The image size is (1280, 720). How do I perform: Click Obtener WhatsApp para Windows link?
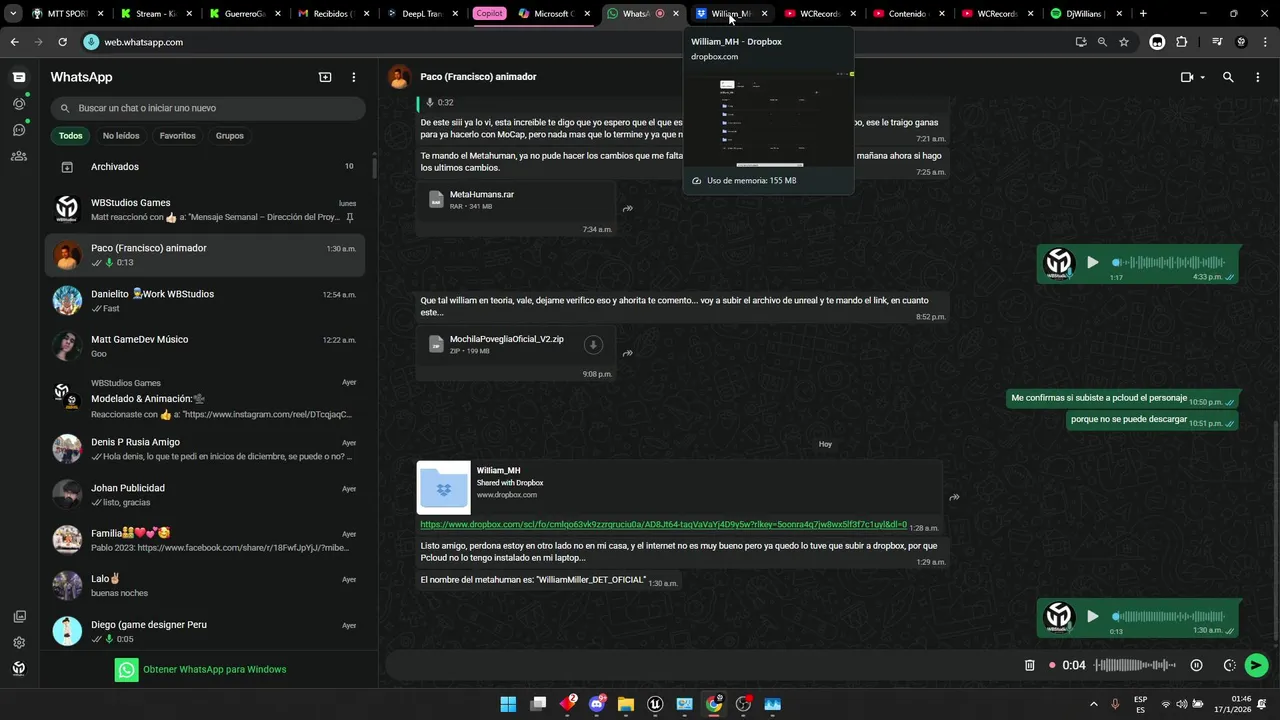(214, 670)
